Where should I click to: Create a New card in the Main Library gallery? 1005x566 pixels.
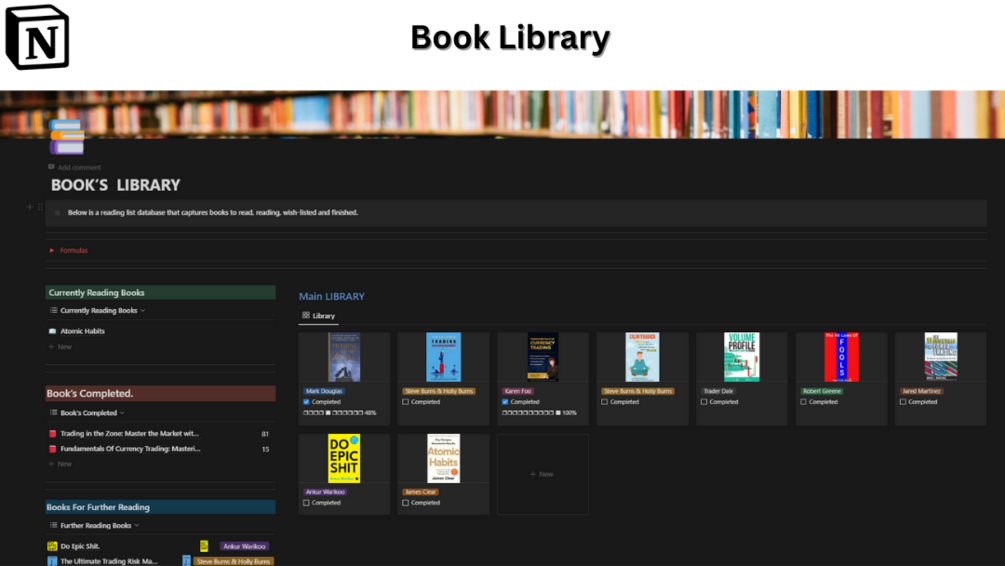click(542, 474)
